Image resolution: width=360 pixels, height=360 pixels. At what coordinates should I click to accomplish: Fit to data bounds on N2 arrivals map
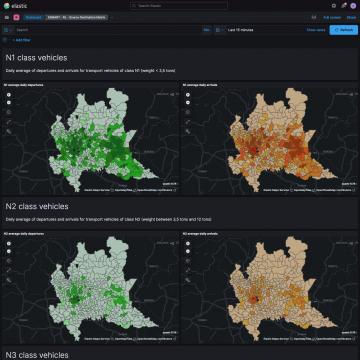click(x=188, y=261)
